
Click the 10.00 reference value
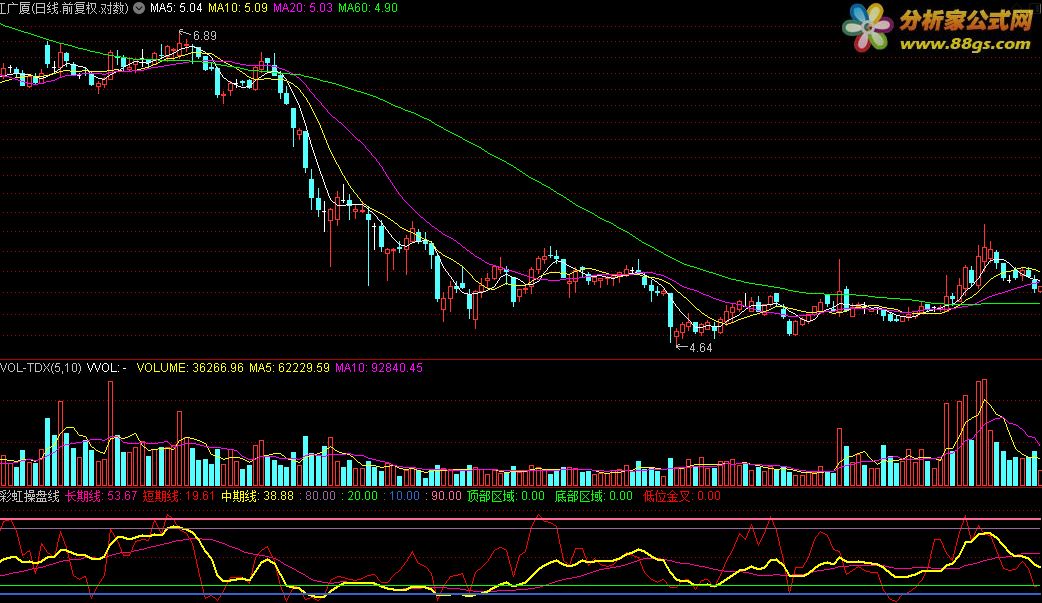(405, 496)
